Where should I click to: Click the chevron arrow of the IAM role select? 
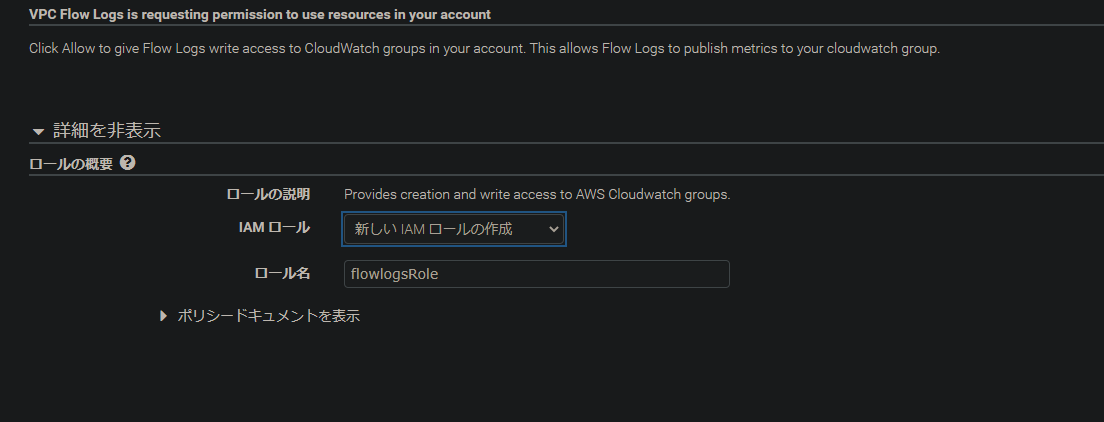click(553, 229)
